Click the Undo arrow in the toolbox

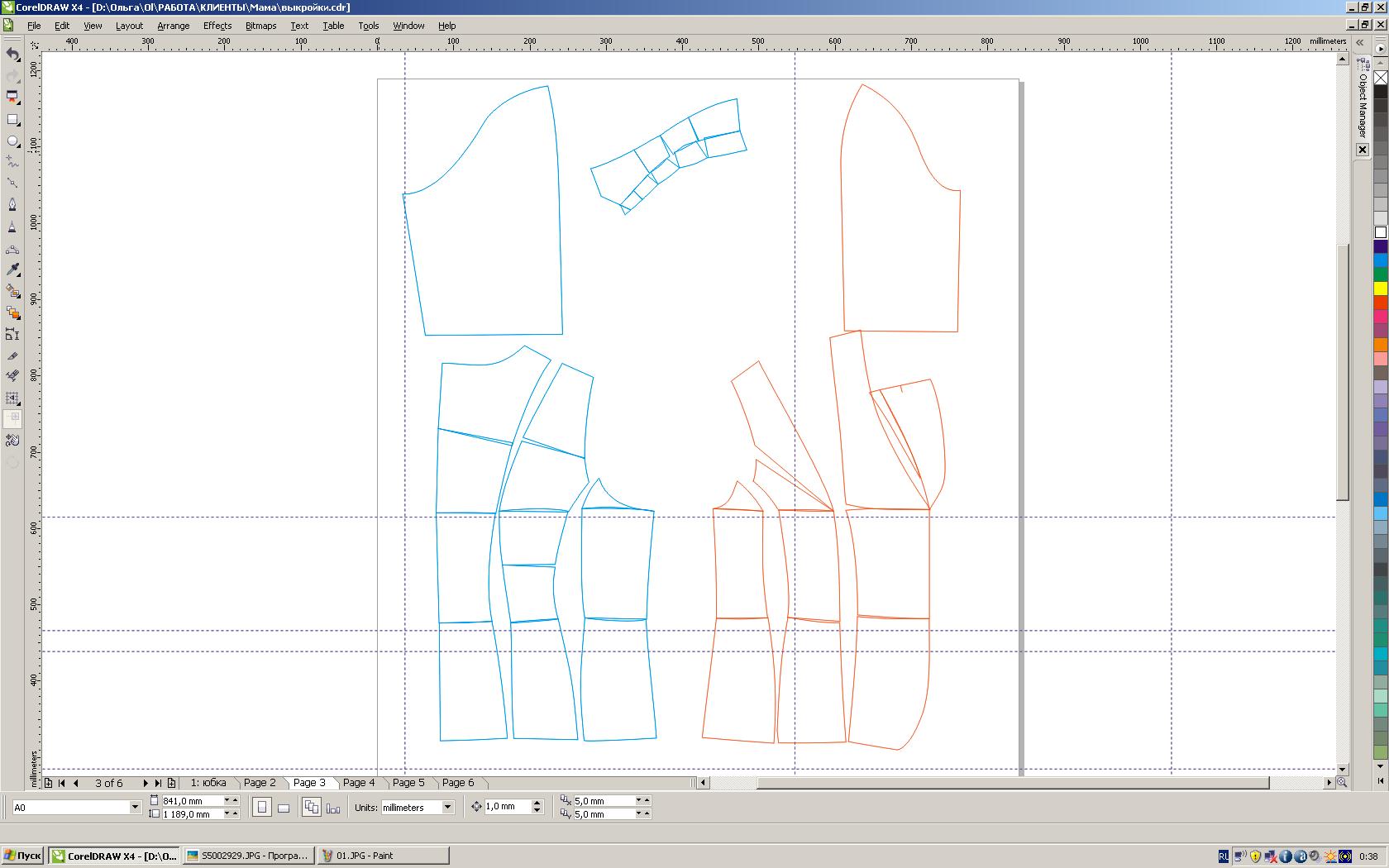click(12, 55)
